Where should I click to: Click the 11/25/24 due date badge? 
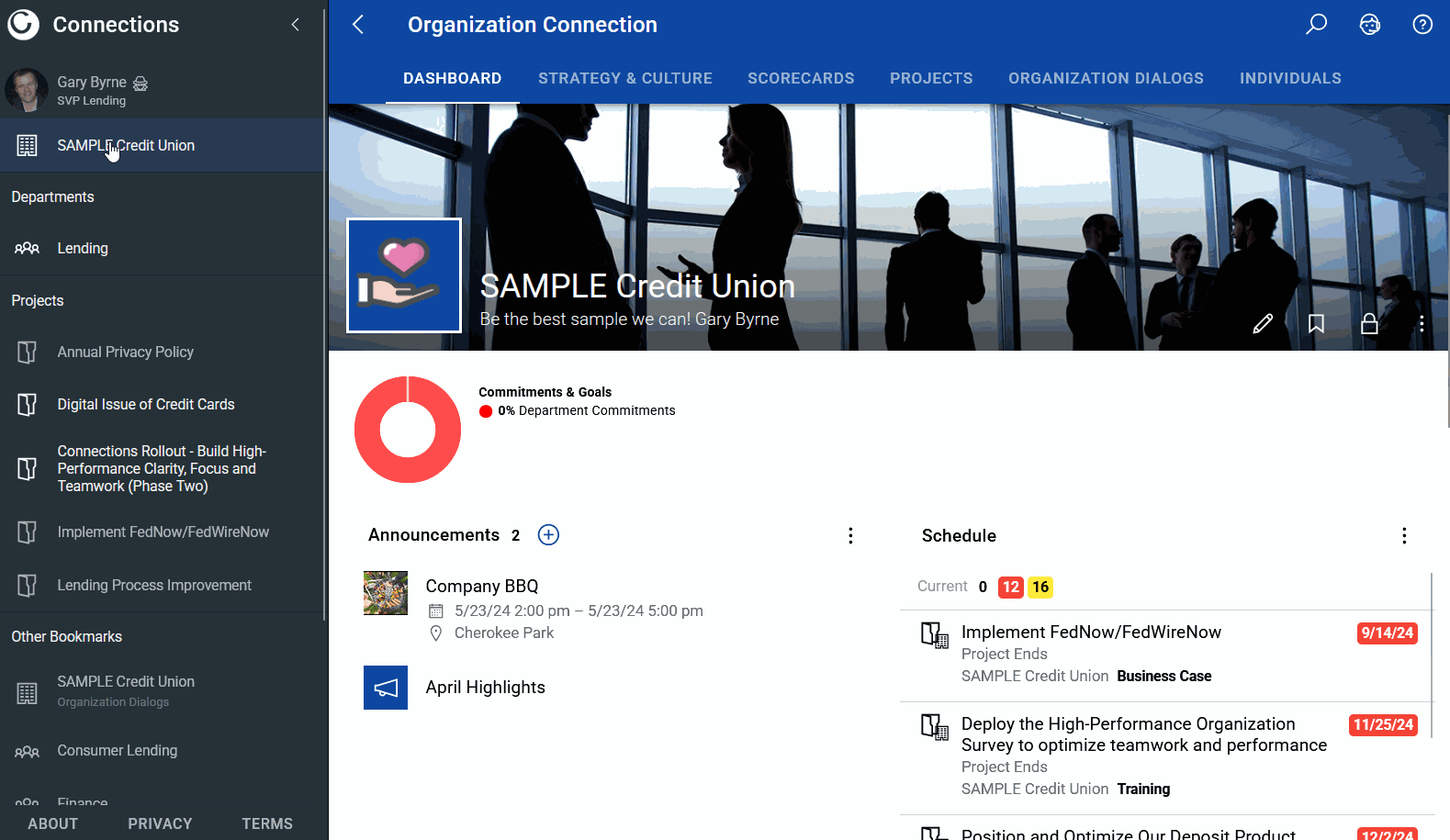(x=1383, y=724)
